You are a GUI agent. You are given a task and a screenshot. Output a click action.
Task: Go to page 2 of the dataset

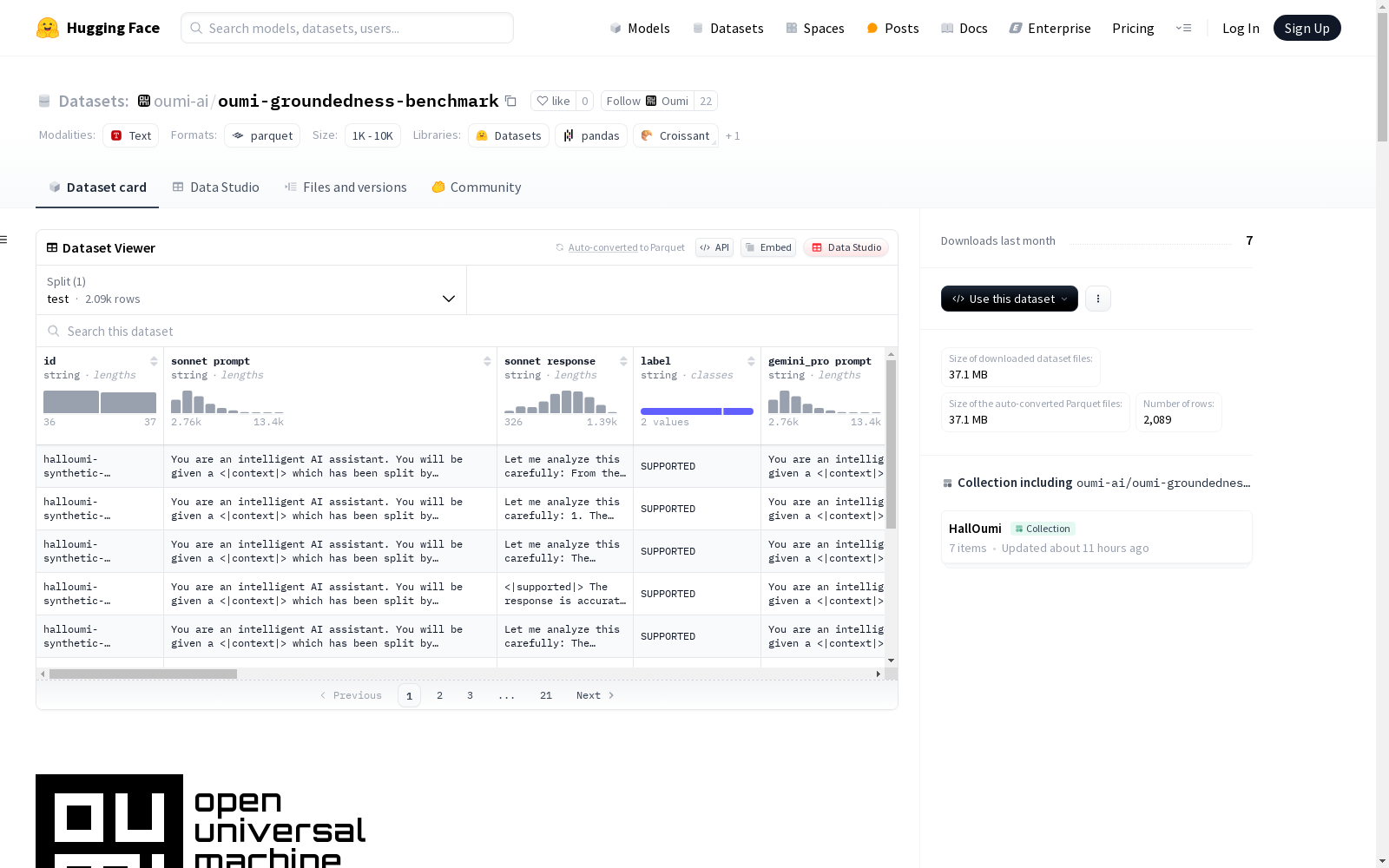[440, 695]
